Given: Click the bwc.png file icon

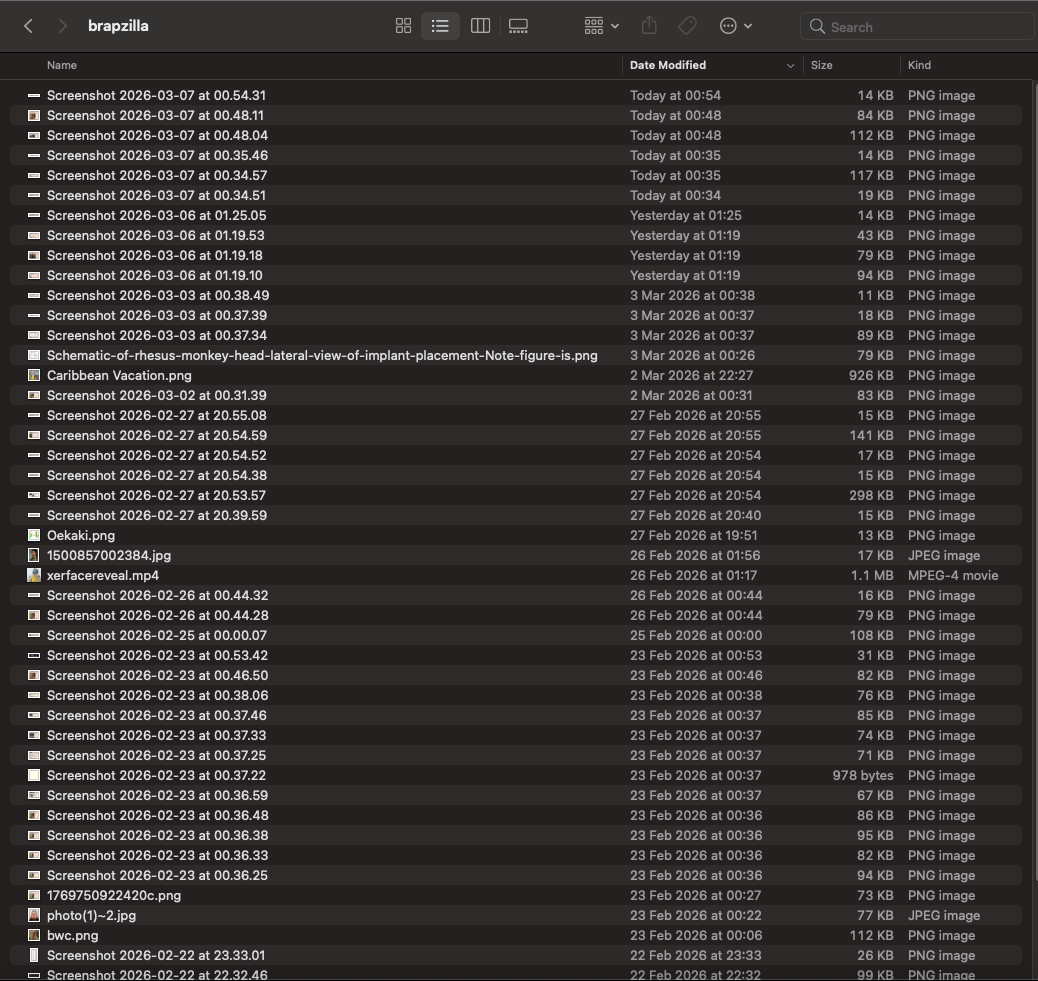Looking at the screenshot, I should pos(34,935).
